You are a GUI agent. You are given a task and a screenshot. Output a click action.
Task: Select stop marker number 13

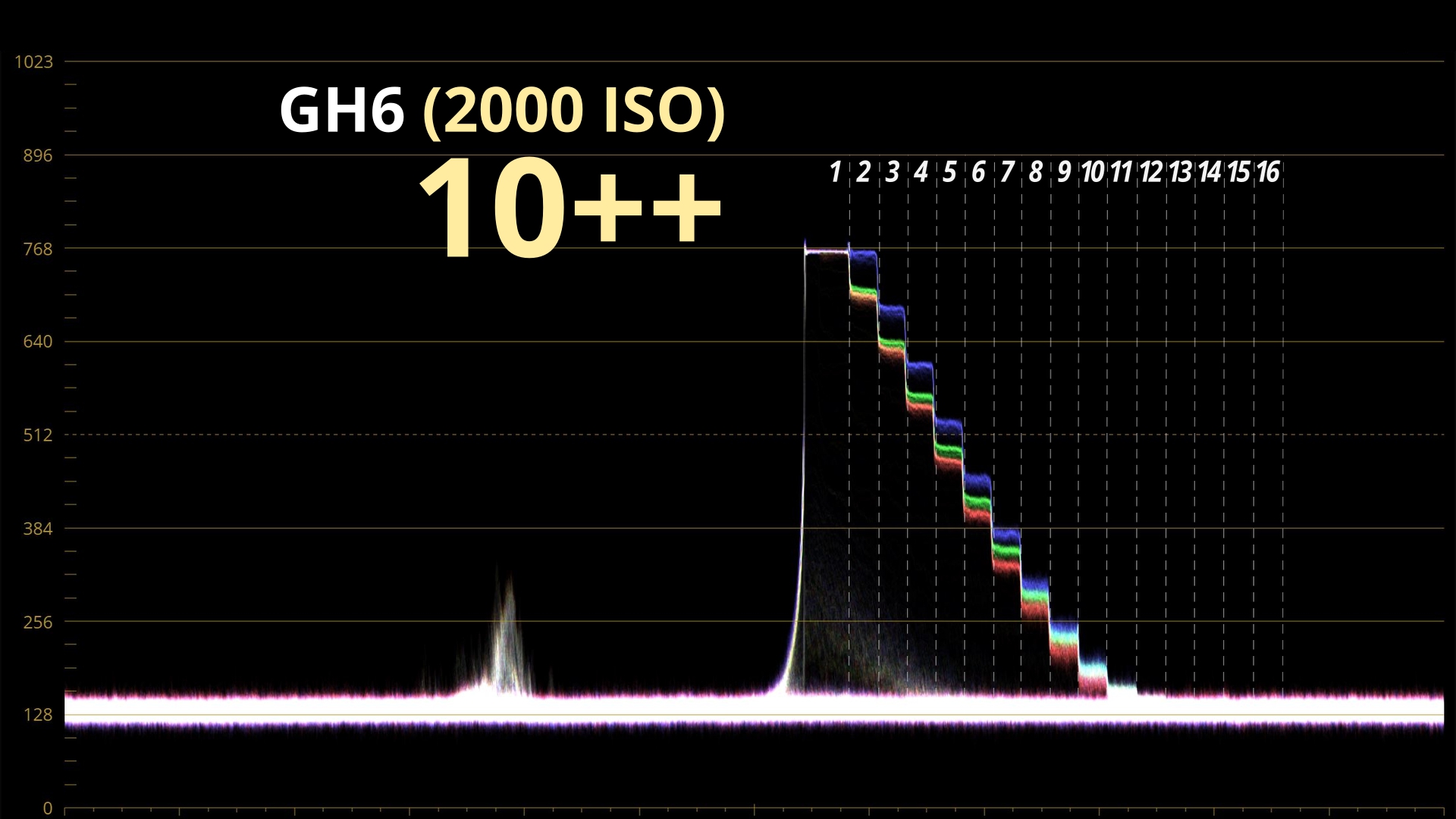point(1180,172)
